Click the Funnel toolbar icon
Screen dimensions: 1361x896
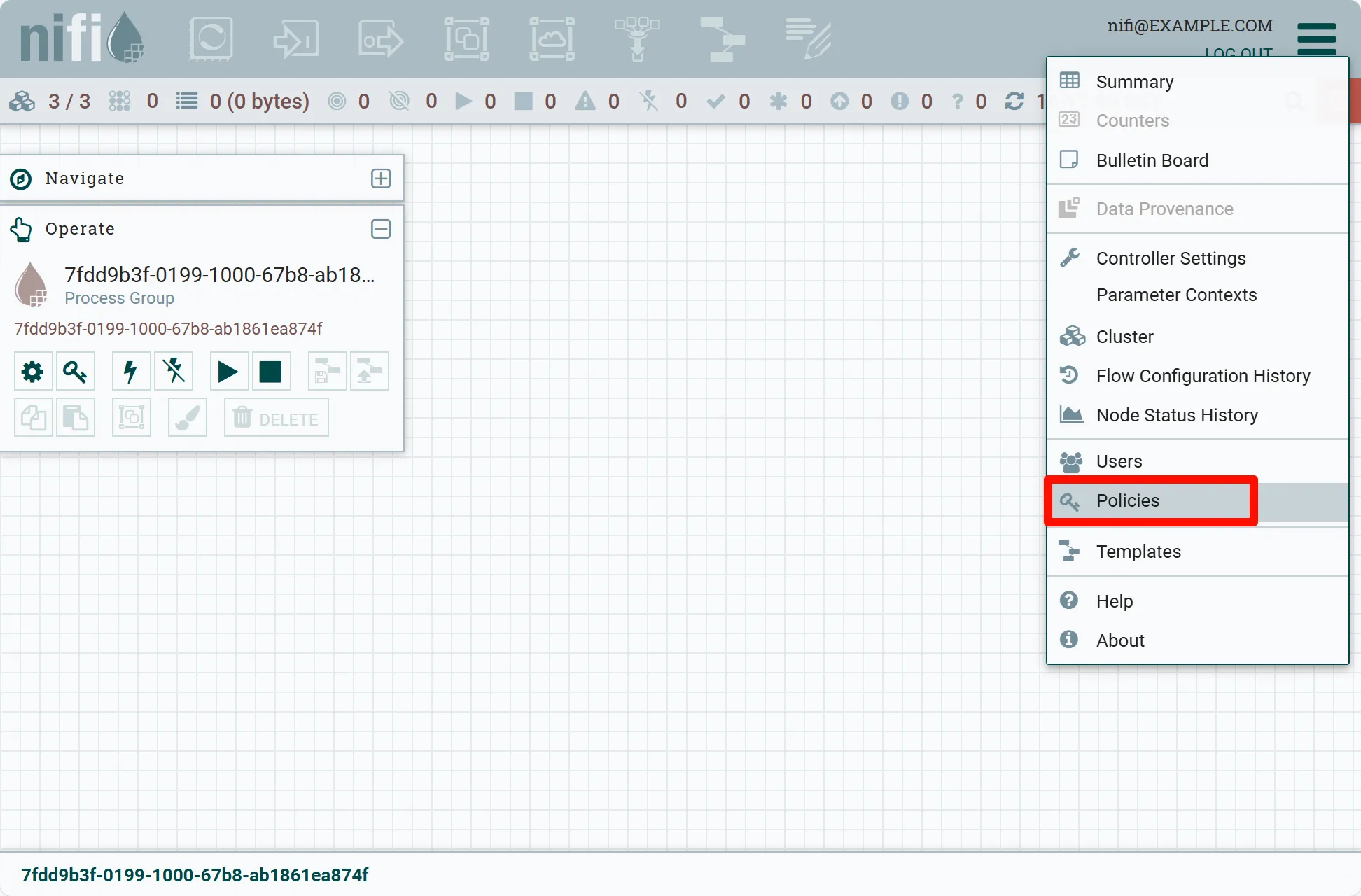click(x=637, y=38)
